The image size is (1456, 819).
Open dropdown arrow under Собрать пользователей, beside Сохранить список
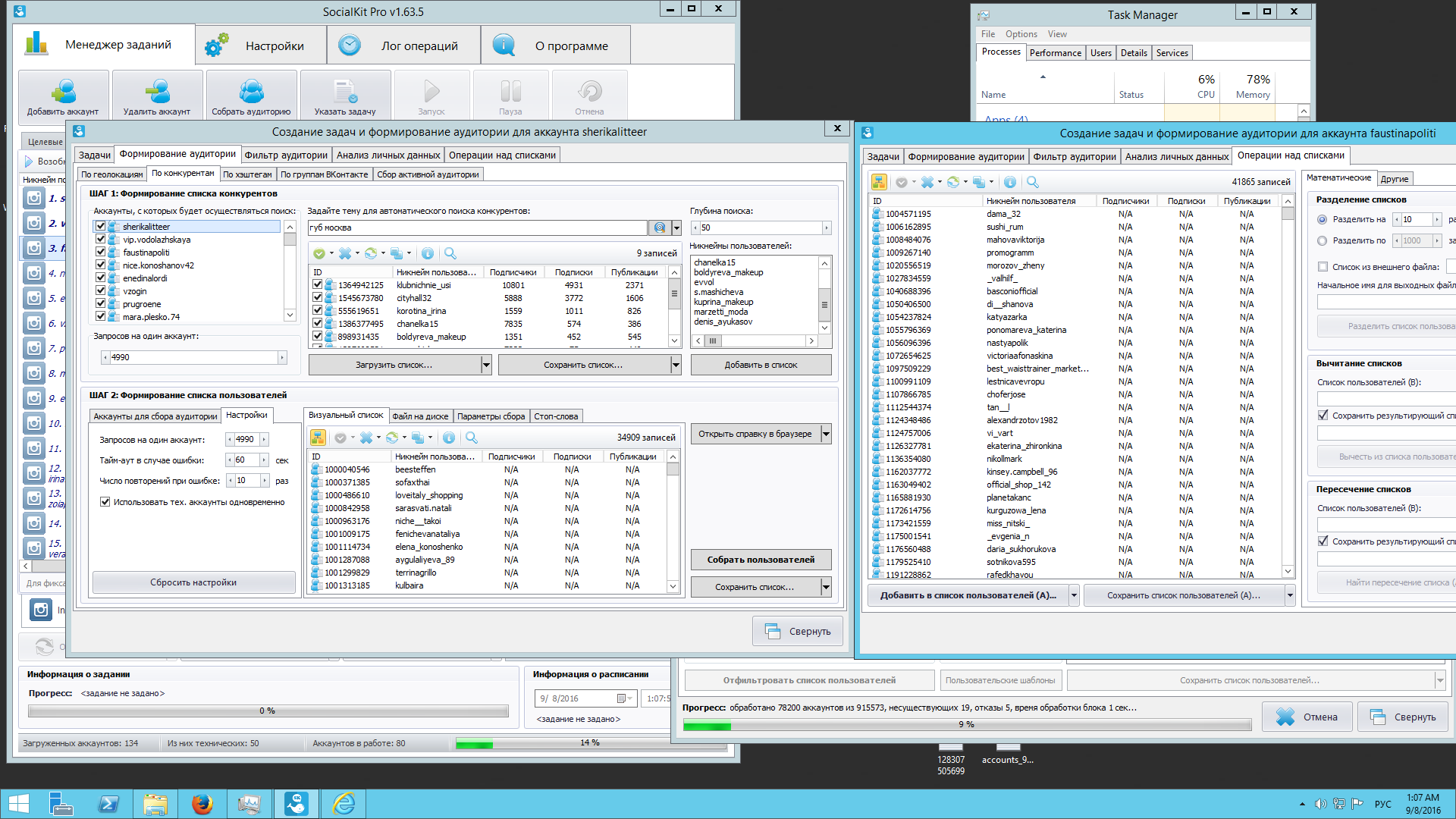point(826,587)
